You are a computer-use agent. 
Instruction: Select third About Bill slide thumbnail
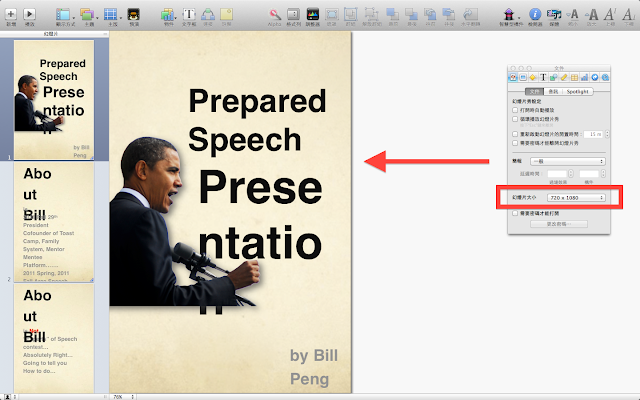54,339
